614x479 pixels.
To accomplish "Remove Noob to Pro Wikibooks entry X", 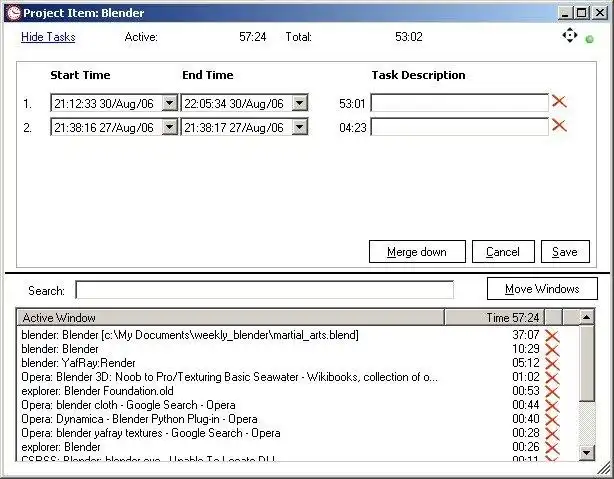I will (x=552, y=378).
